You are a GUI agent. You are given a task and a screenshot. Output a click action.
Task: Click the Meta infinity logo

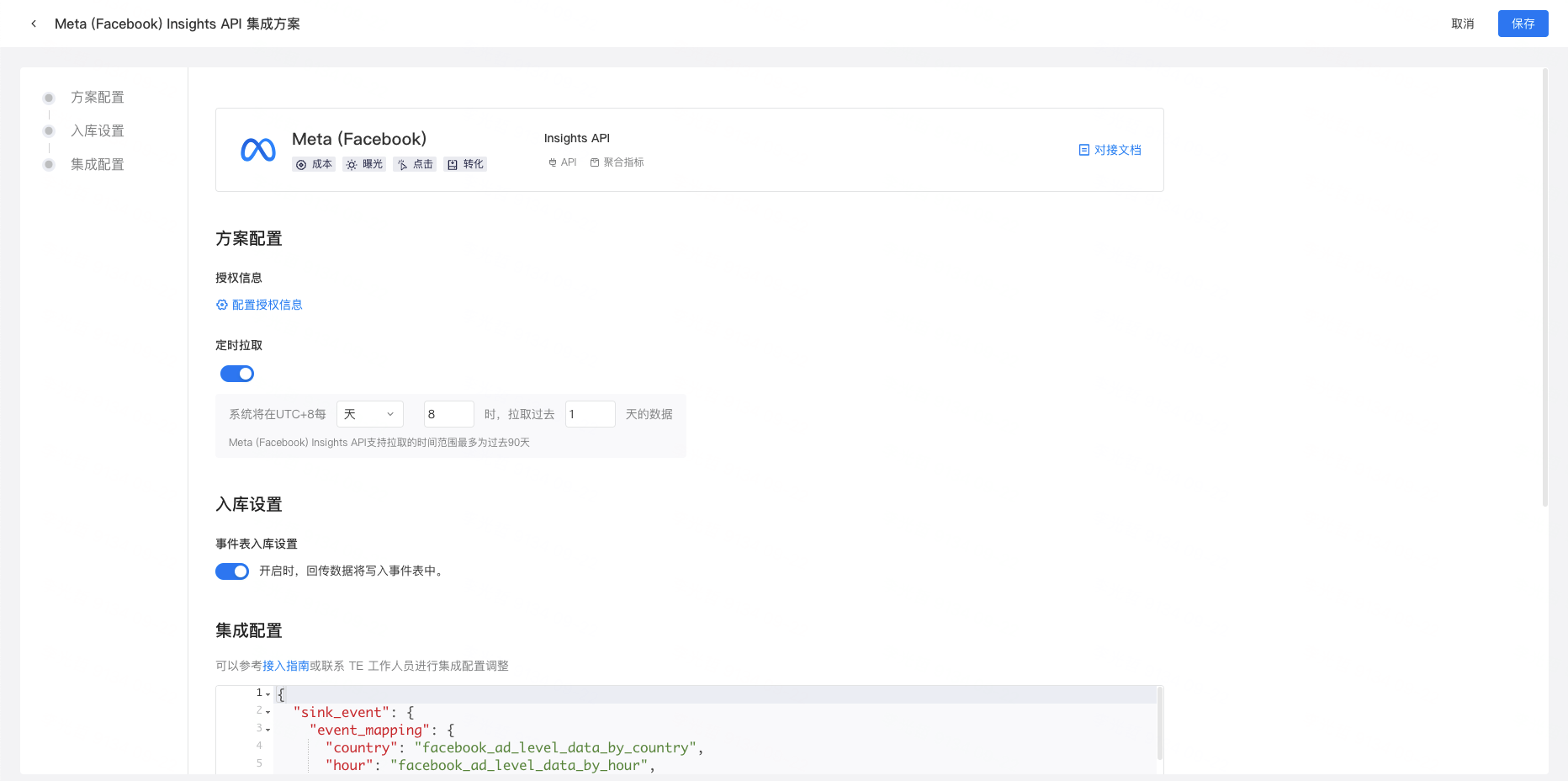258,150
